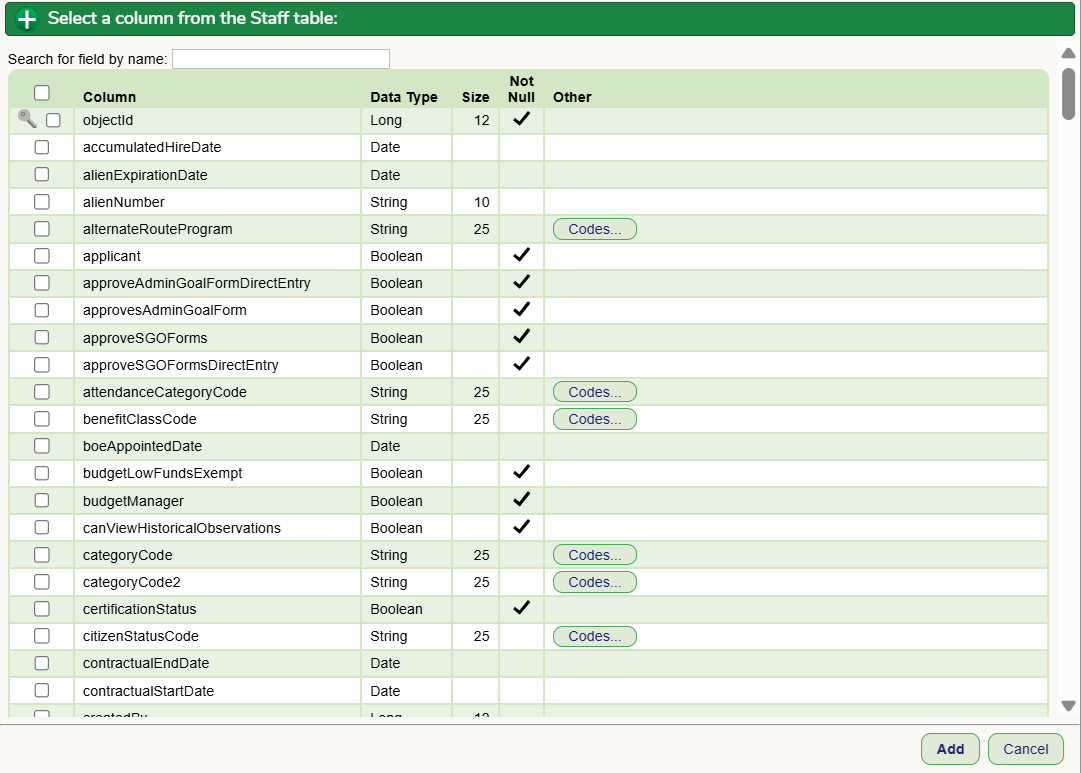1081x773 pixels.
Task: Click the vertical scrollbar thumb
Action: (1069, 94)
